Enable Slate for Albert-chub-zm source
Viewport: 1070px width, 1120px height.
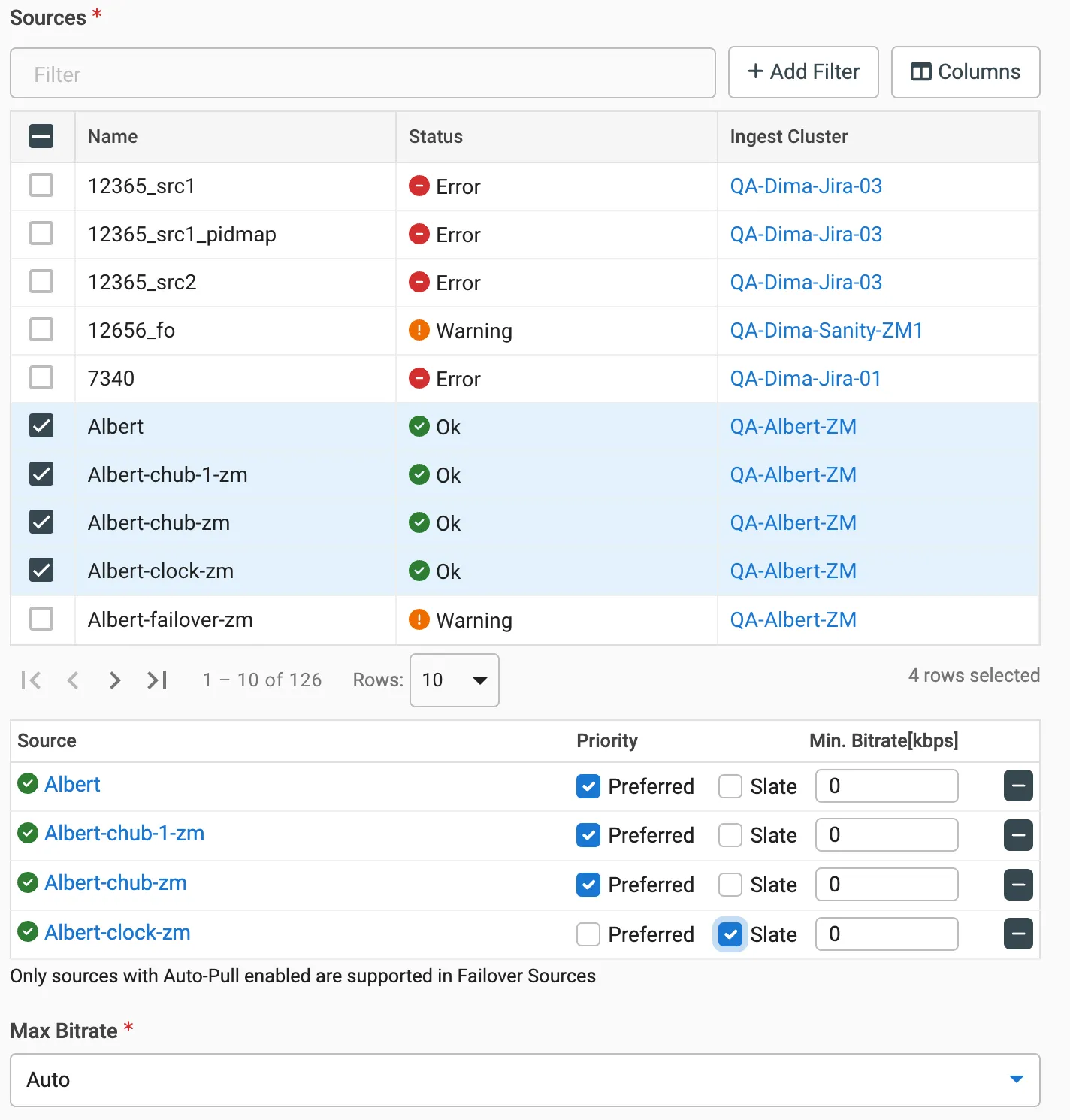click(x=730, y=885)
